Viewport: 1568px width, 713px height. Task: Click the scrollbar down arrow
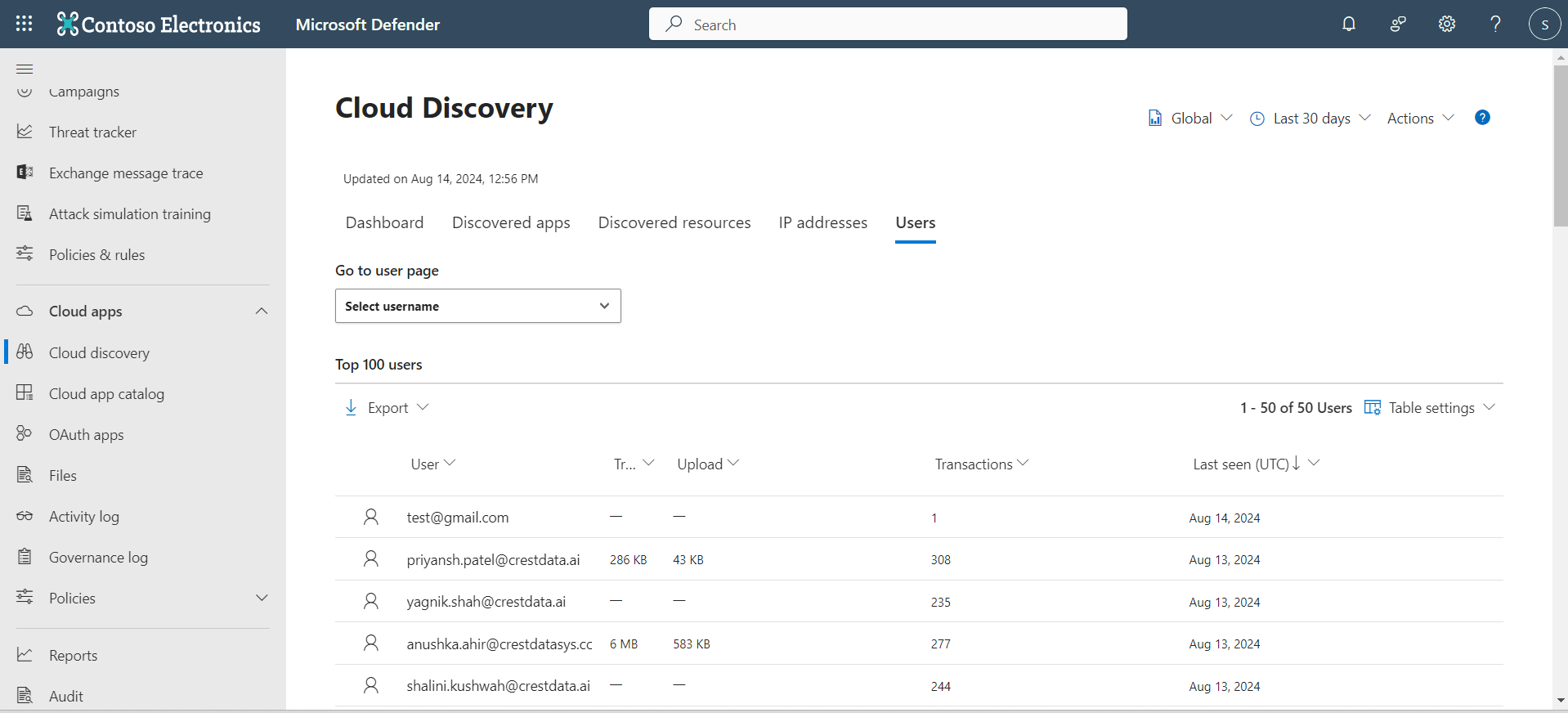(x=1561, y=700)
